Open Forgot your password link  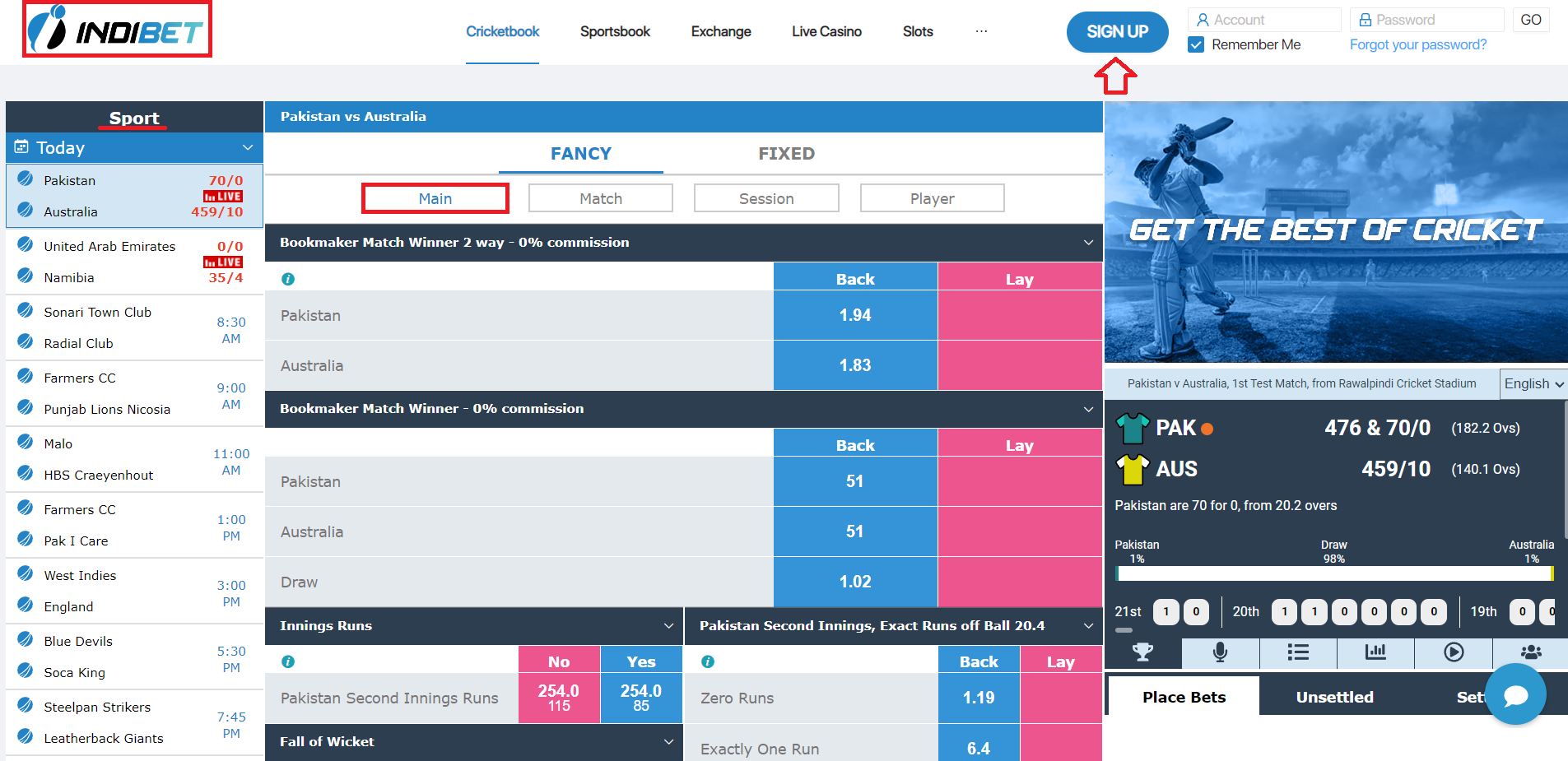pos(1418,44)
